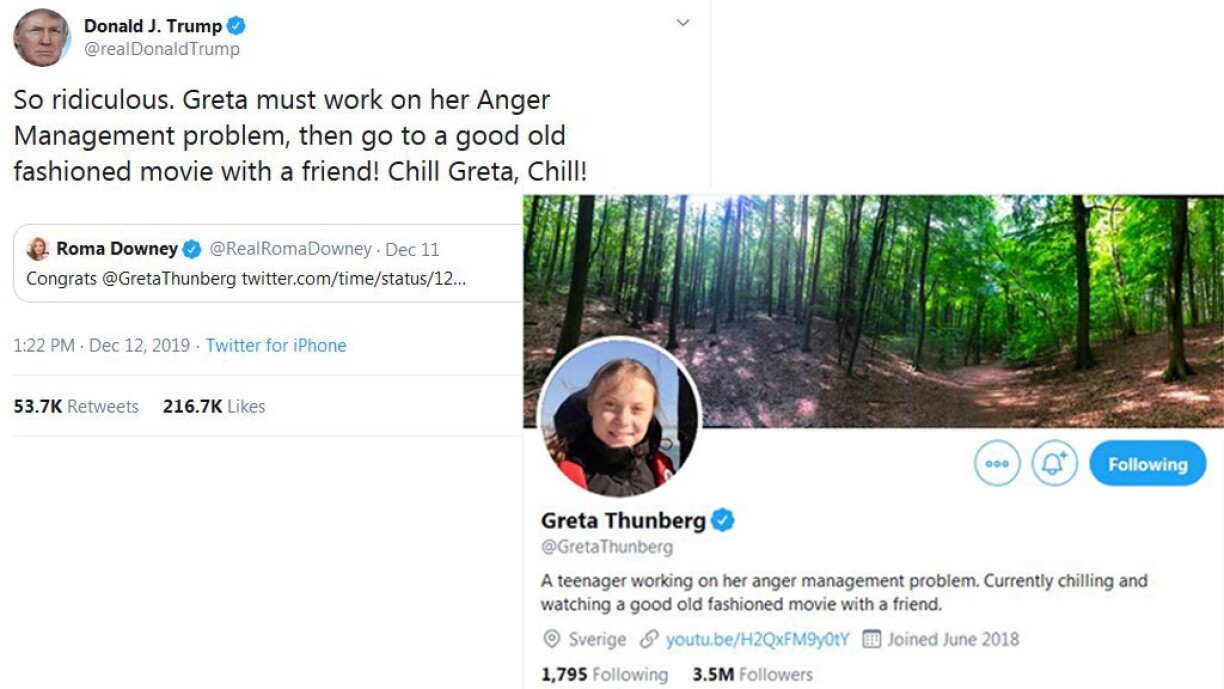This screenshot has height=689, width=1224.
Task: View the 1,795 Following list
Action: 604,674
